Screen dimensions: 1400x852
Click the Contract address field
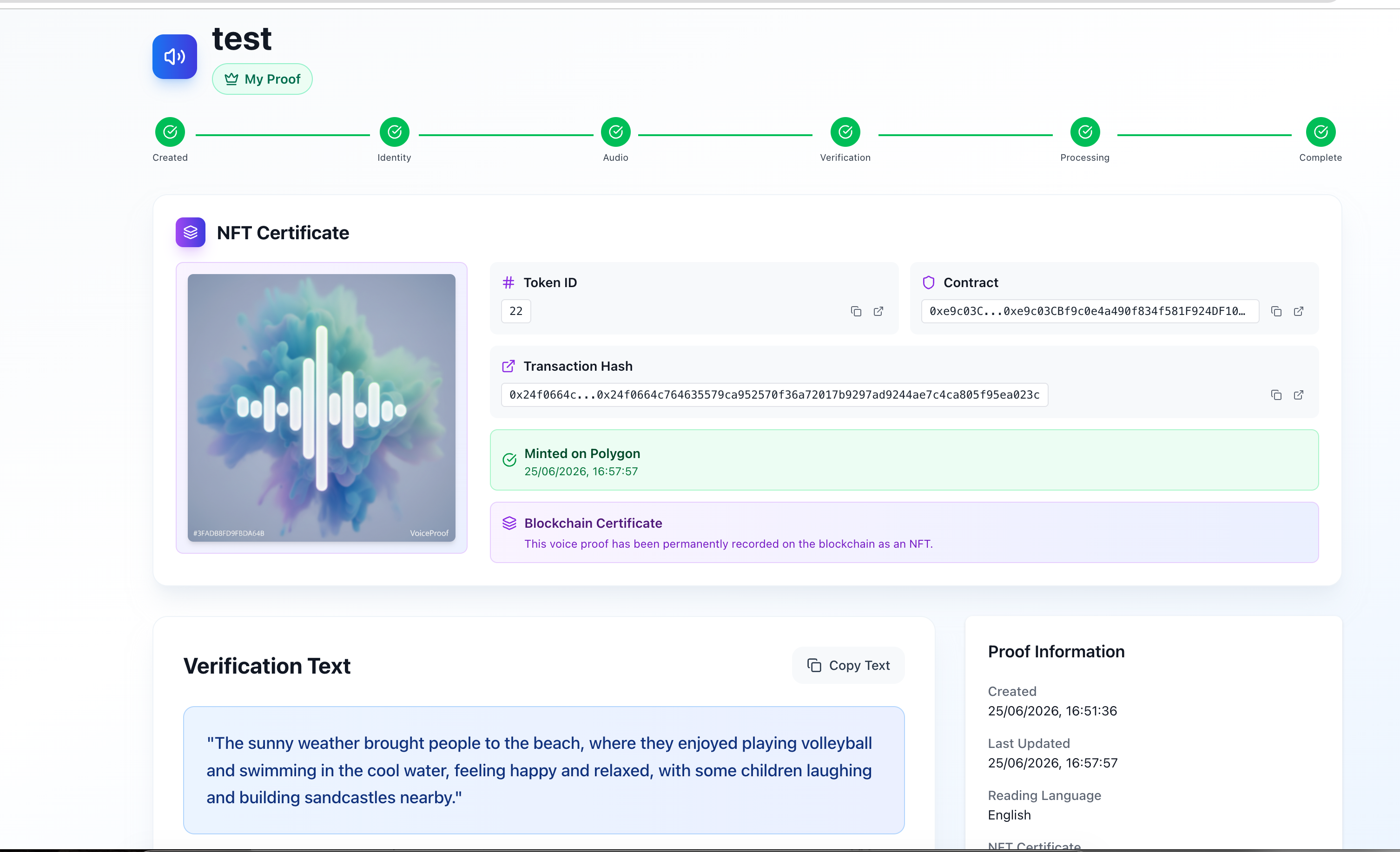[1090, 311]
